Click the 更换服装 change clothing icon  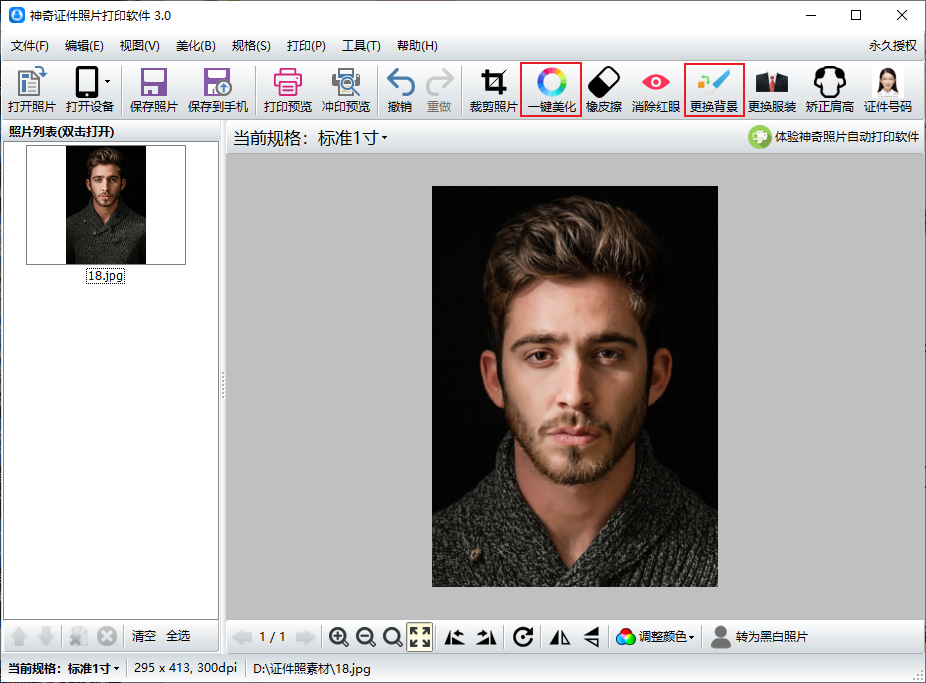coord(772,90)
